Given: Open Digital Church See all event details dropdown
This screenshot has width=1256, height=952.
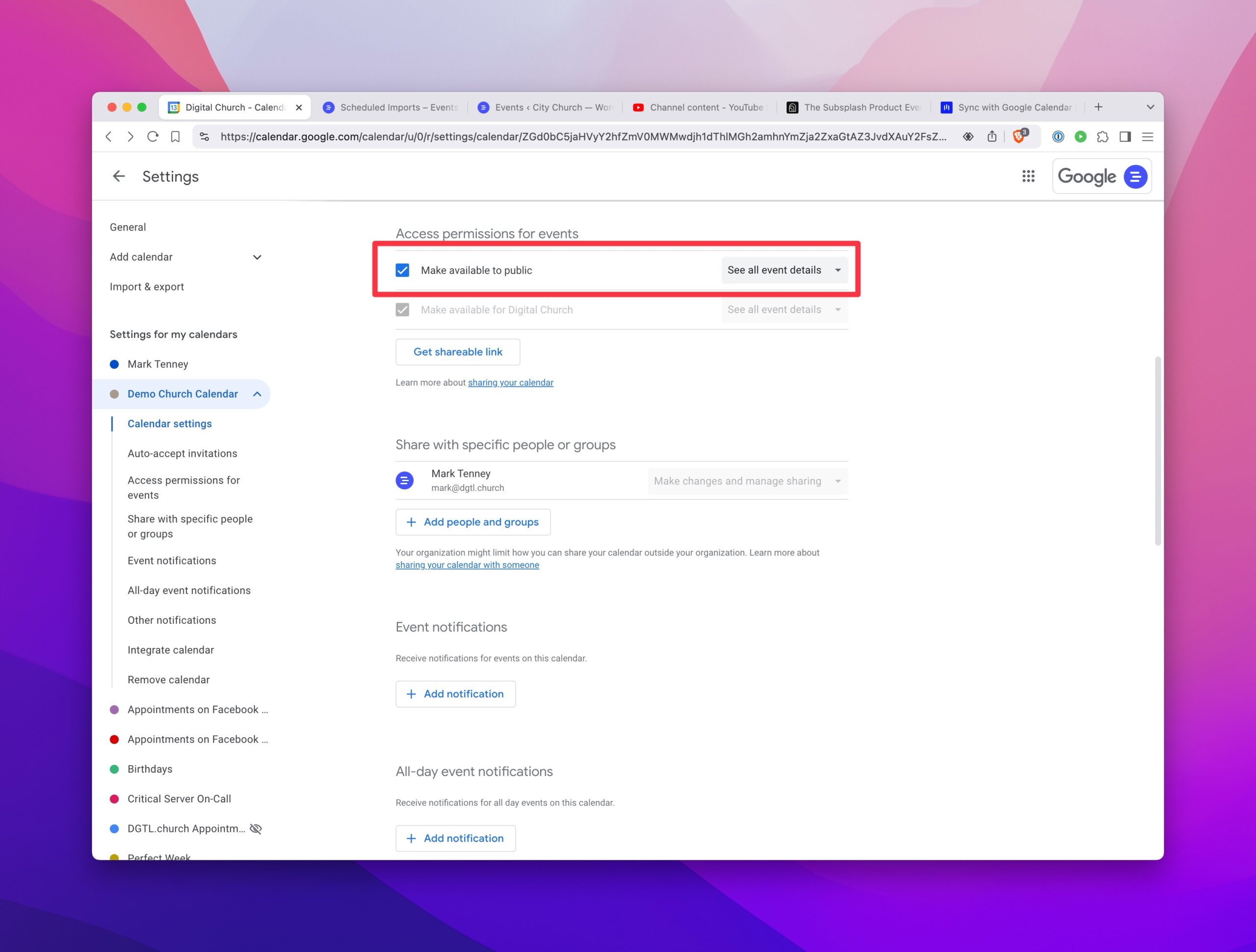Looking at the screenshot, I should [784, 310].
